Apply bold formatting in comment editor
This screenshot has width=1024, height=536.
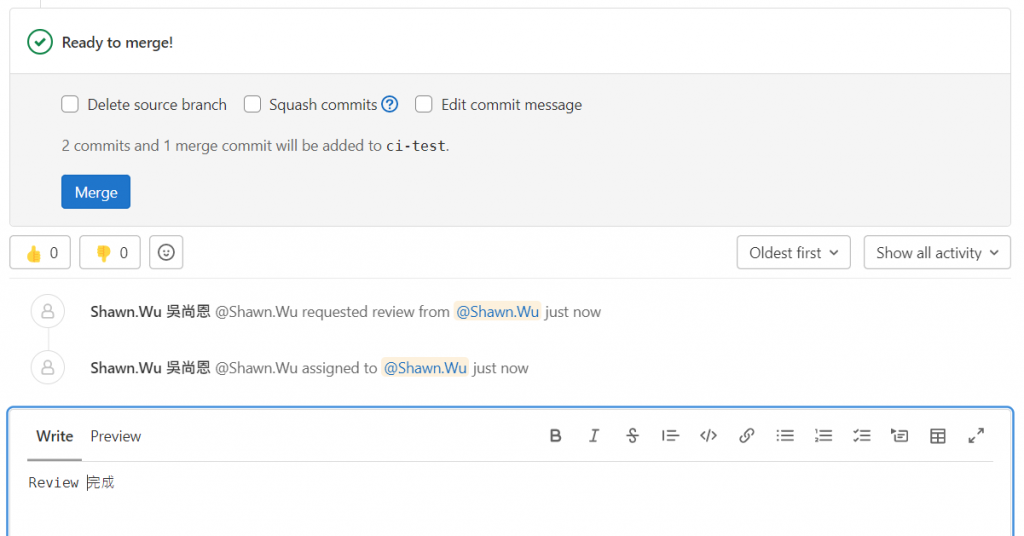[x=555, y=436]
